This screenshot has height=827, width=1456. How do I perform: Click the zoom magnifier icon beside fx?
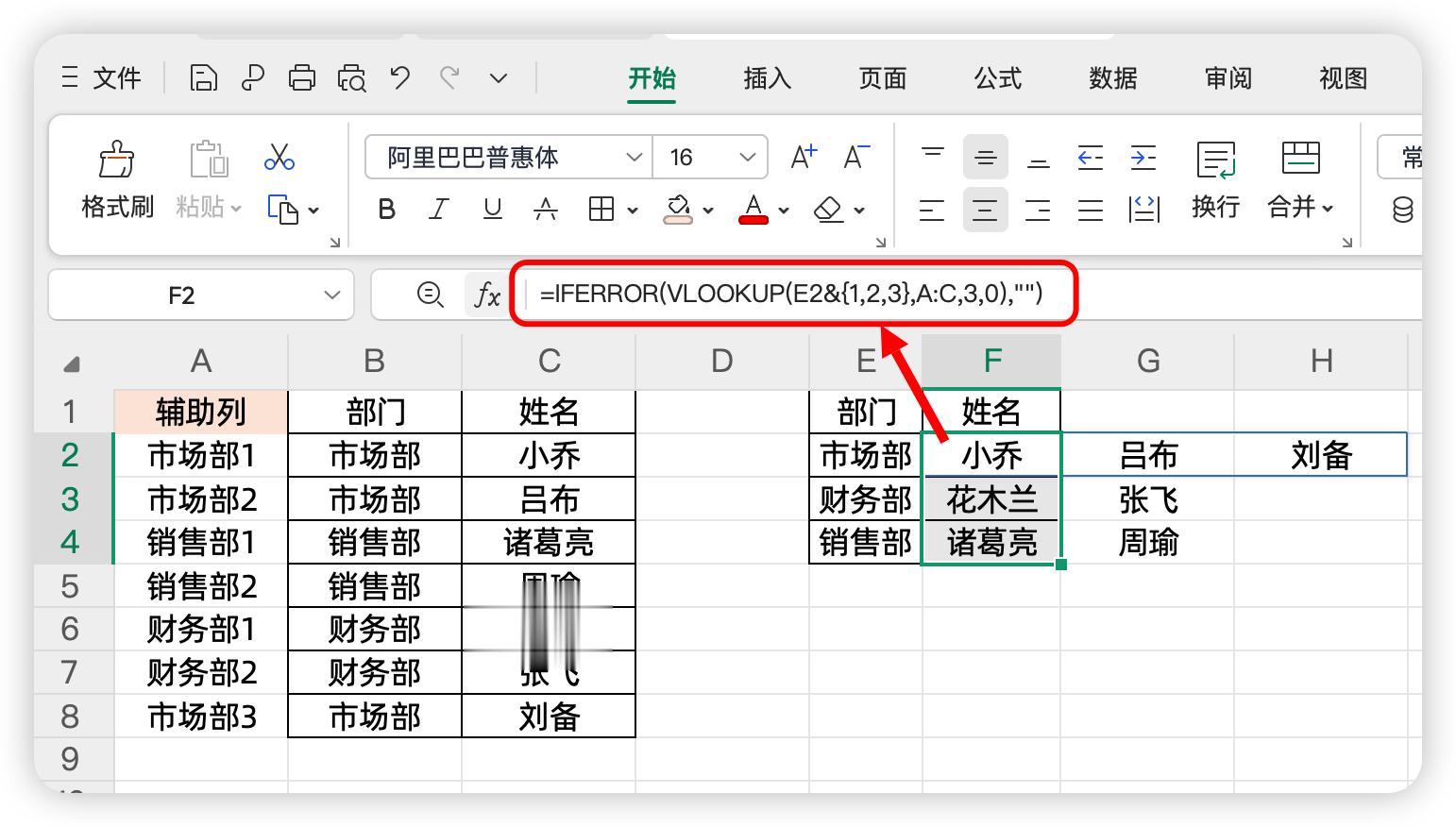click(430, 295)
